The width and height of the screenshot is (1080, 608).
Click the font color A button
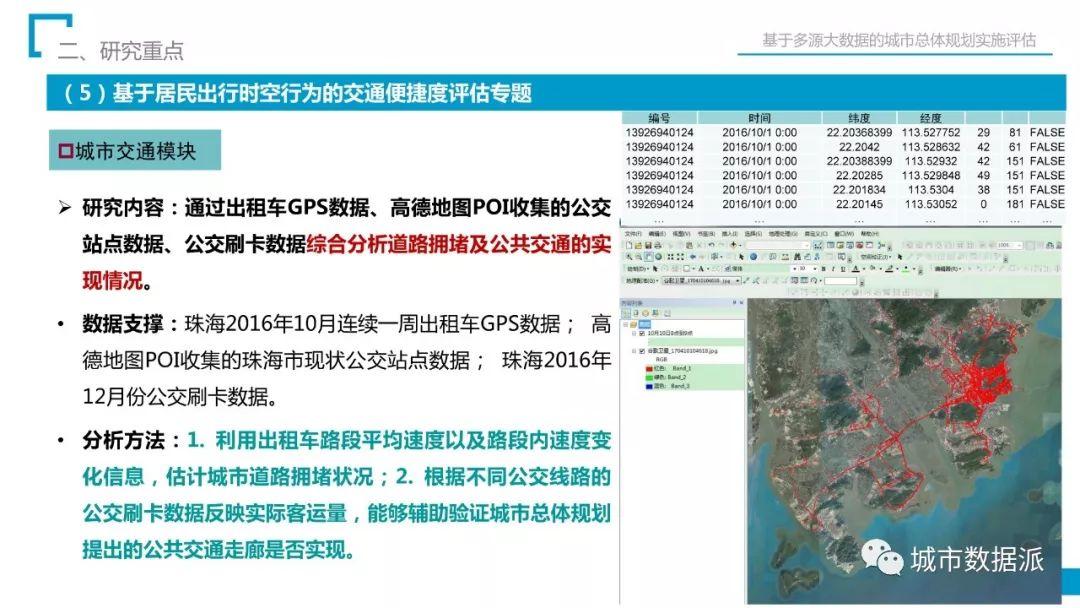click(x=855, y=269)
